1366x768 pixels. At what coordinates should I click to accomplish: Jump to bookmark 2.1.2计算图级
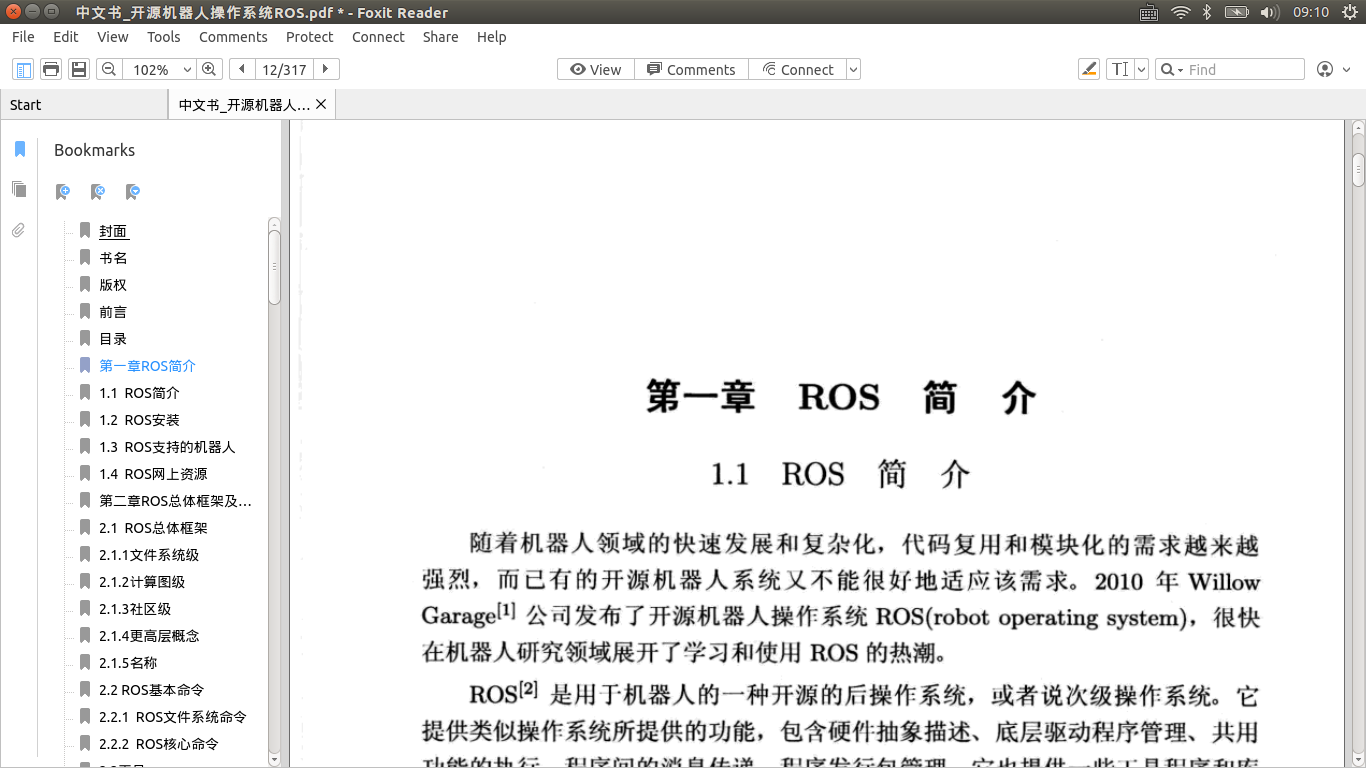142,582
